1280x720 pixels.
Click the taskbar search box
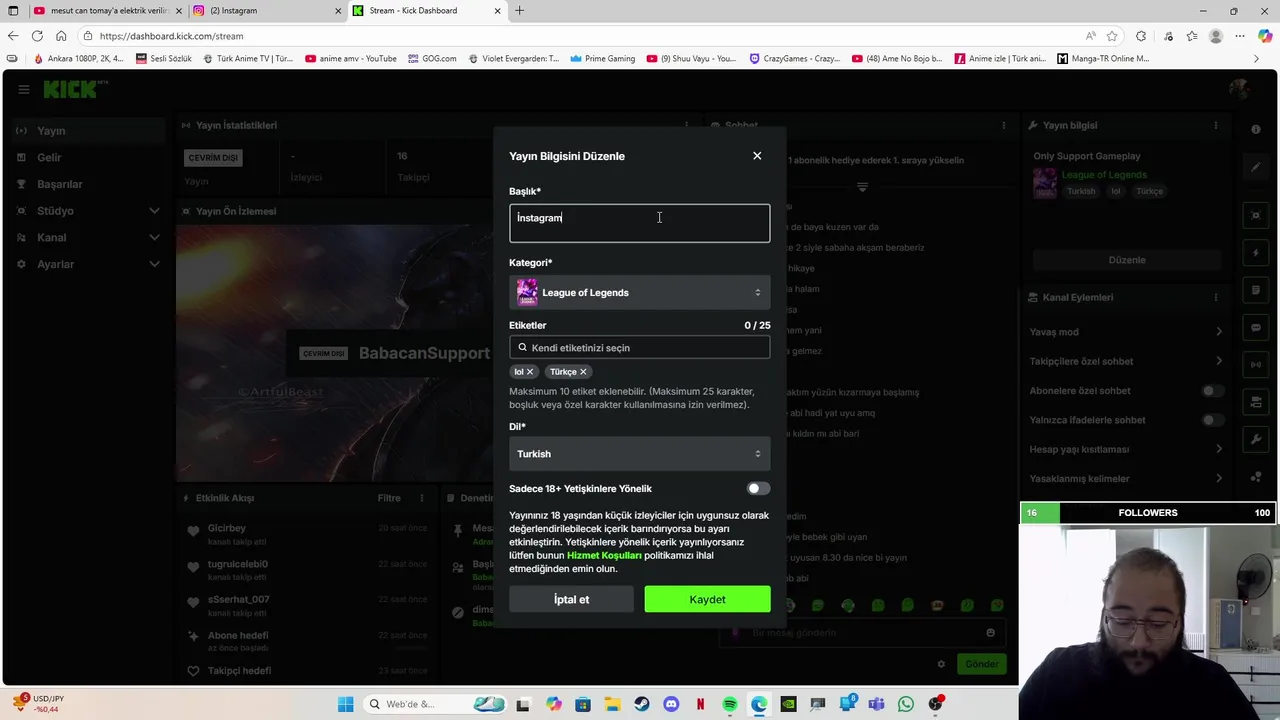[435, 704]
